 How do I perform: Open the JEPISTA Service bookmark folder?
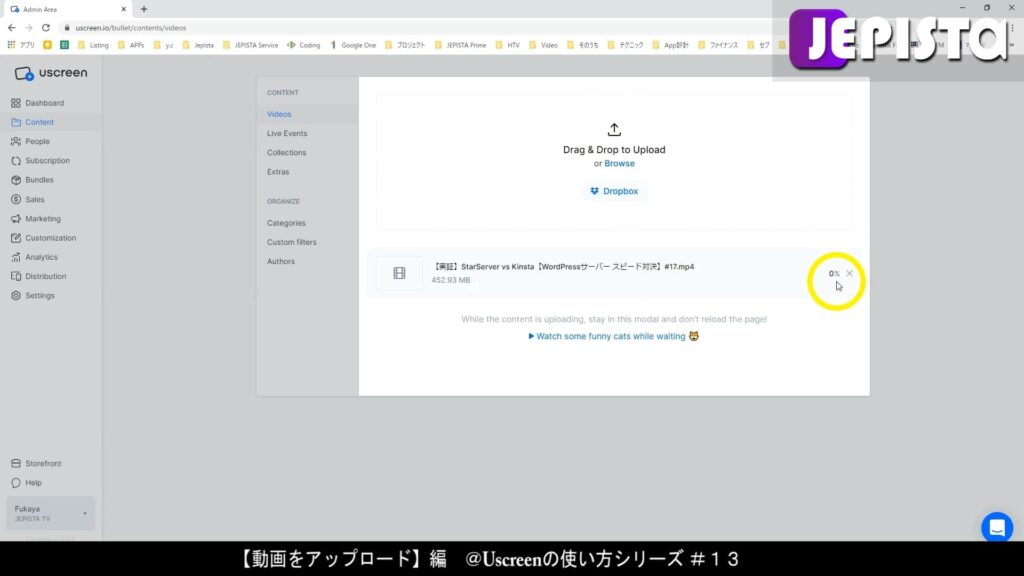click(250, 45)
